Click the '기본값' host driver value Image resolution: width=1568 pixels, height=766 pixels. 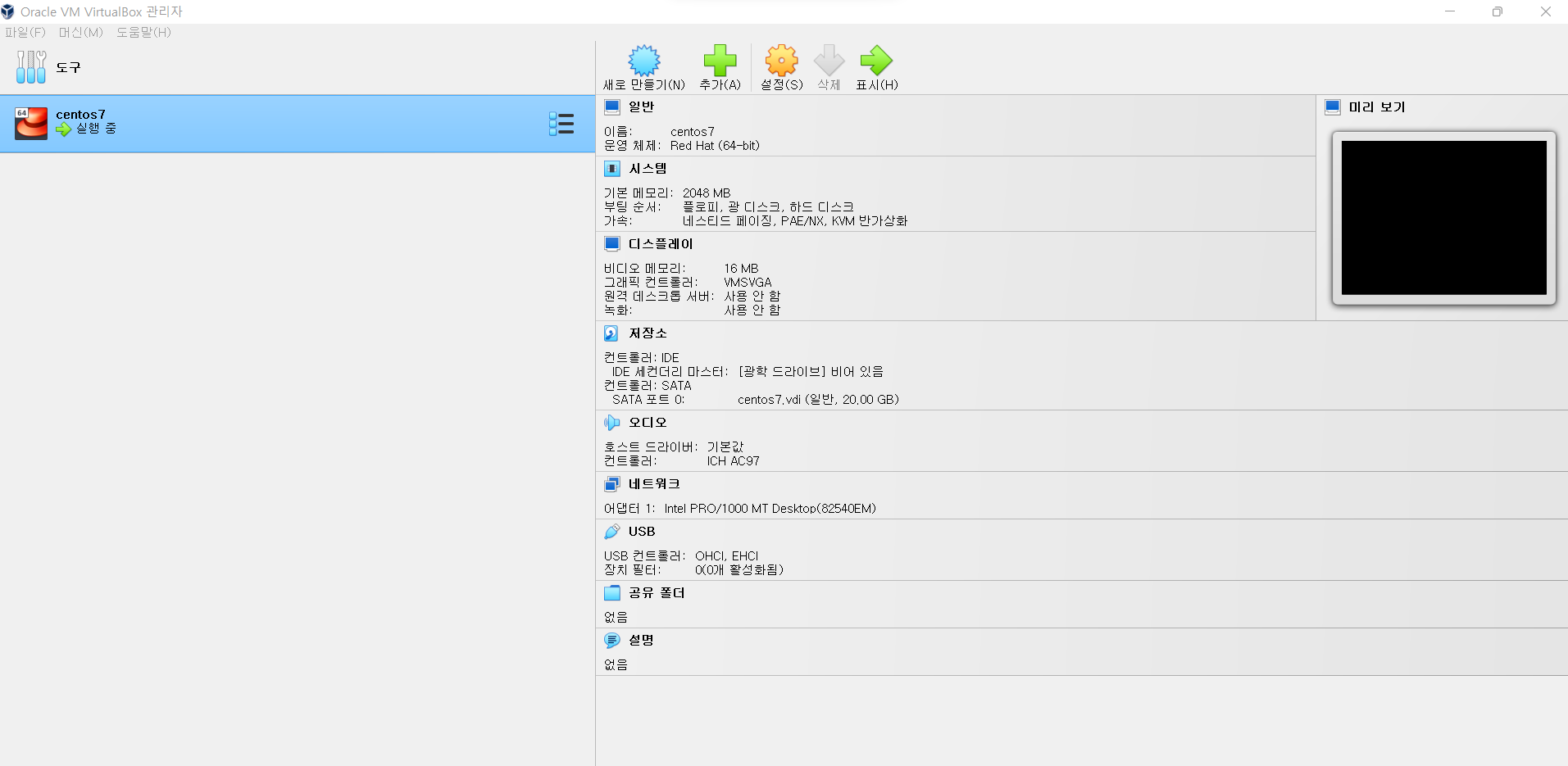(x=725, y=447)
